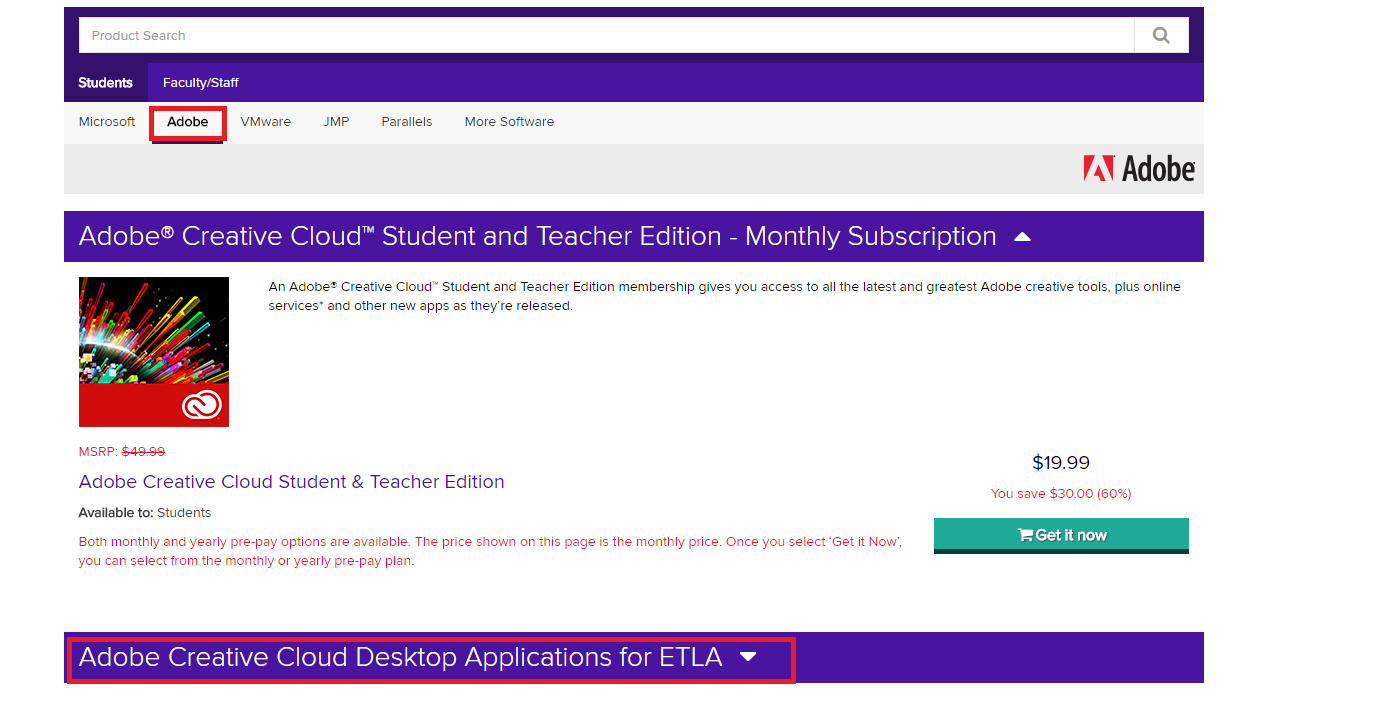Focus the Product Search text field
1373x706 pixels.
coord(606,35)
